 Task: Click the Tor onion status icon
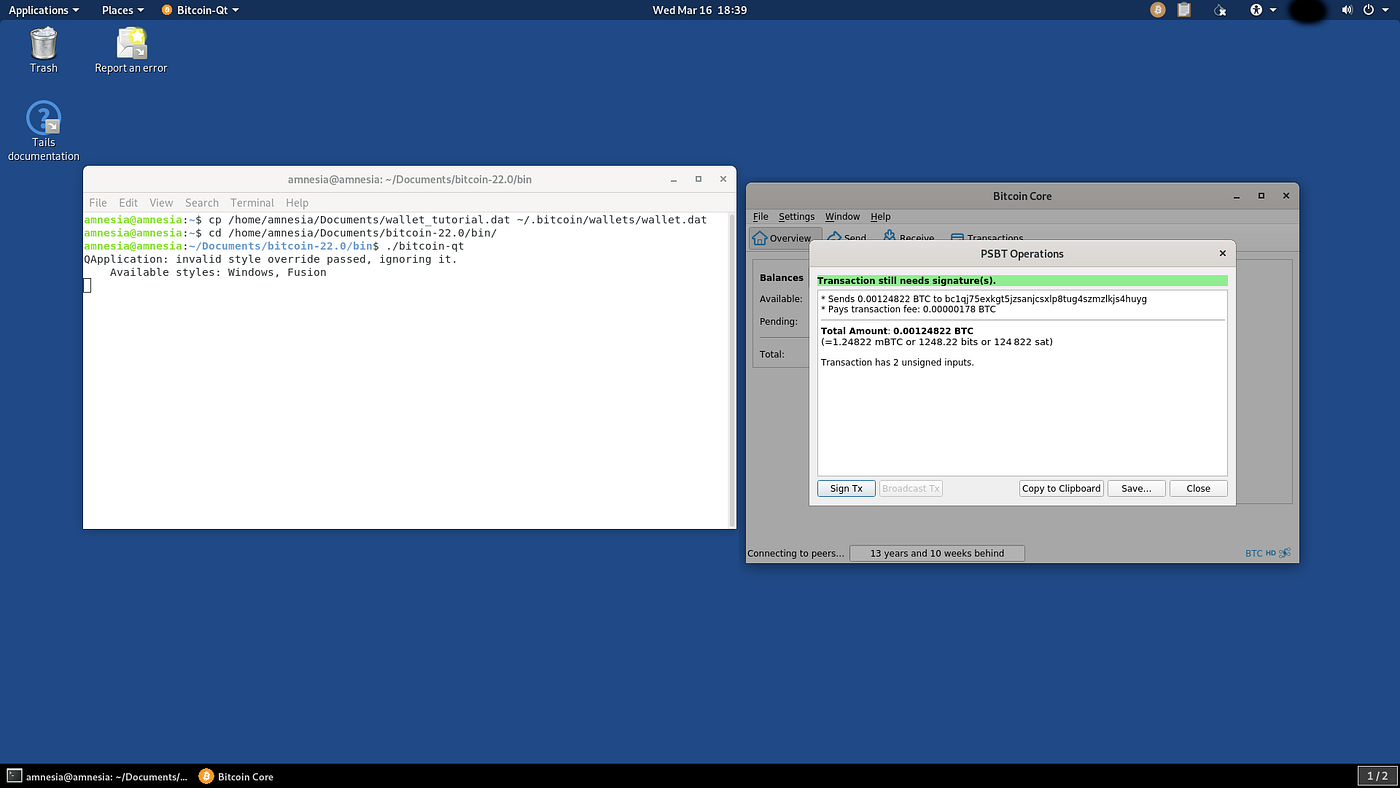(x=1219, y=10)
